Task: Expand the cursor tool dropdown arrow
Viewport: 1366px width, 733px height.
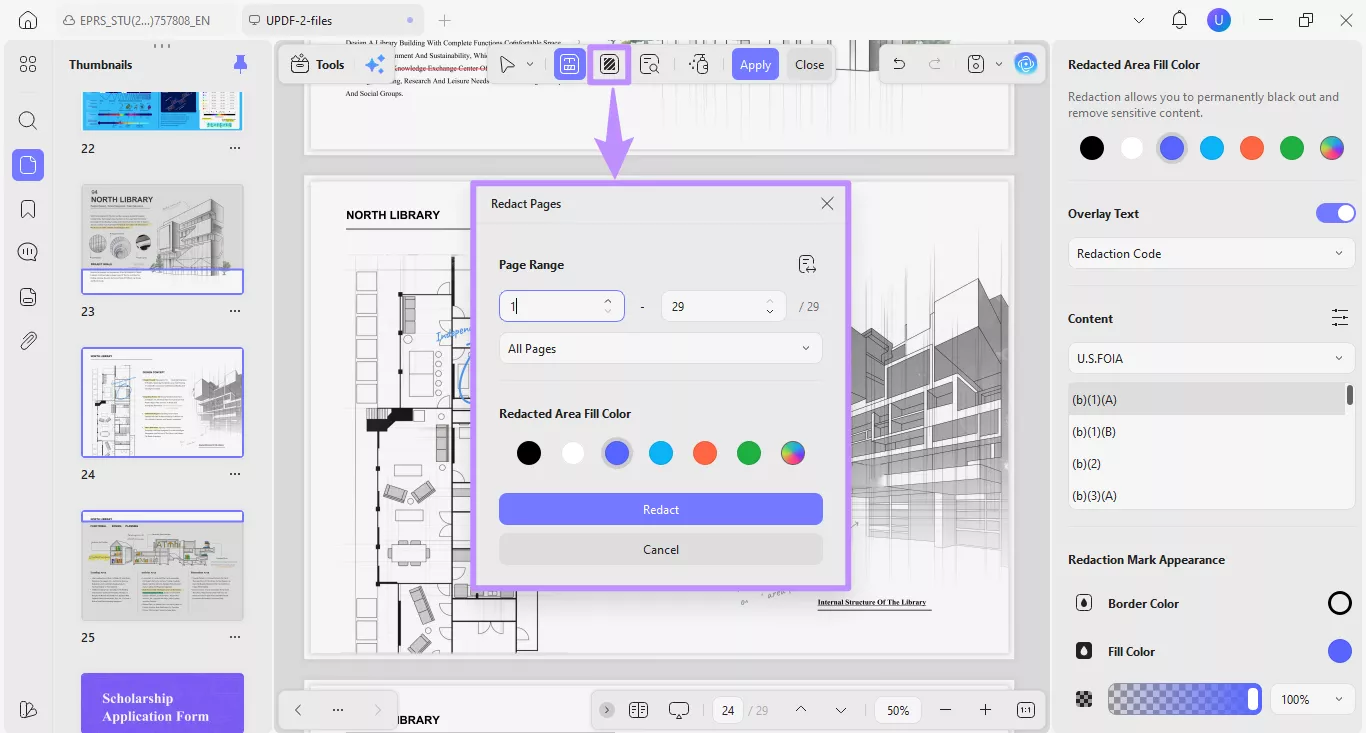Action: [x=530, y=64]
